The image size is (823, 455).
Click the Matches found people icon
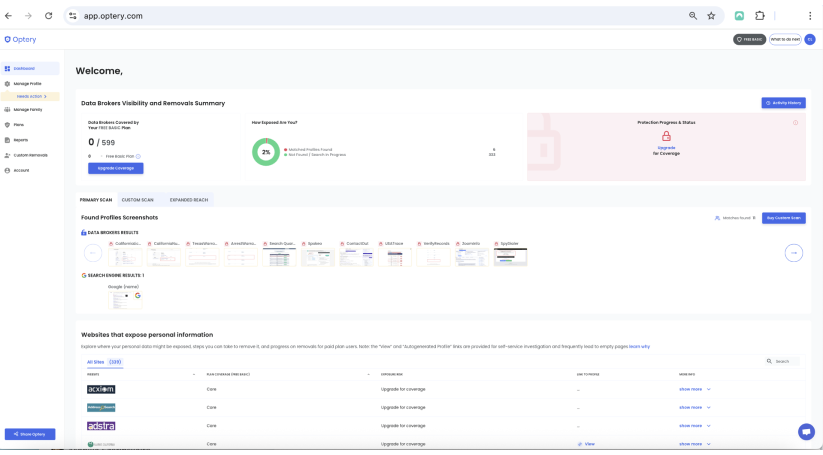click(x=717, y=218)
